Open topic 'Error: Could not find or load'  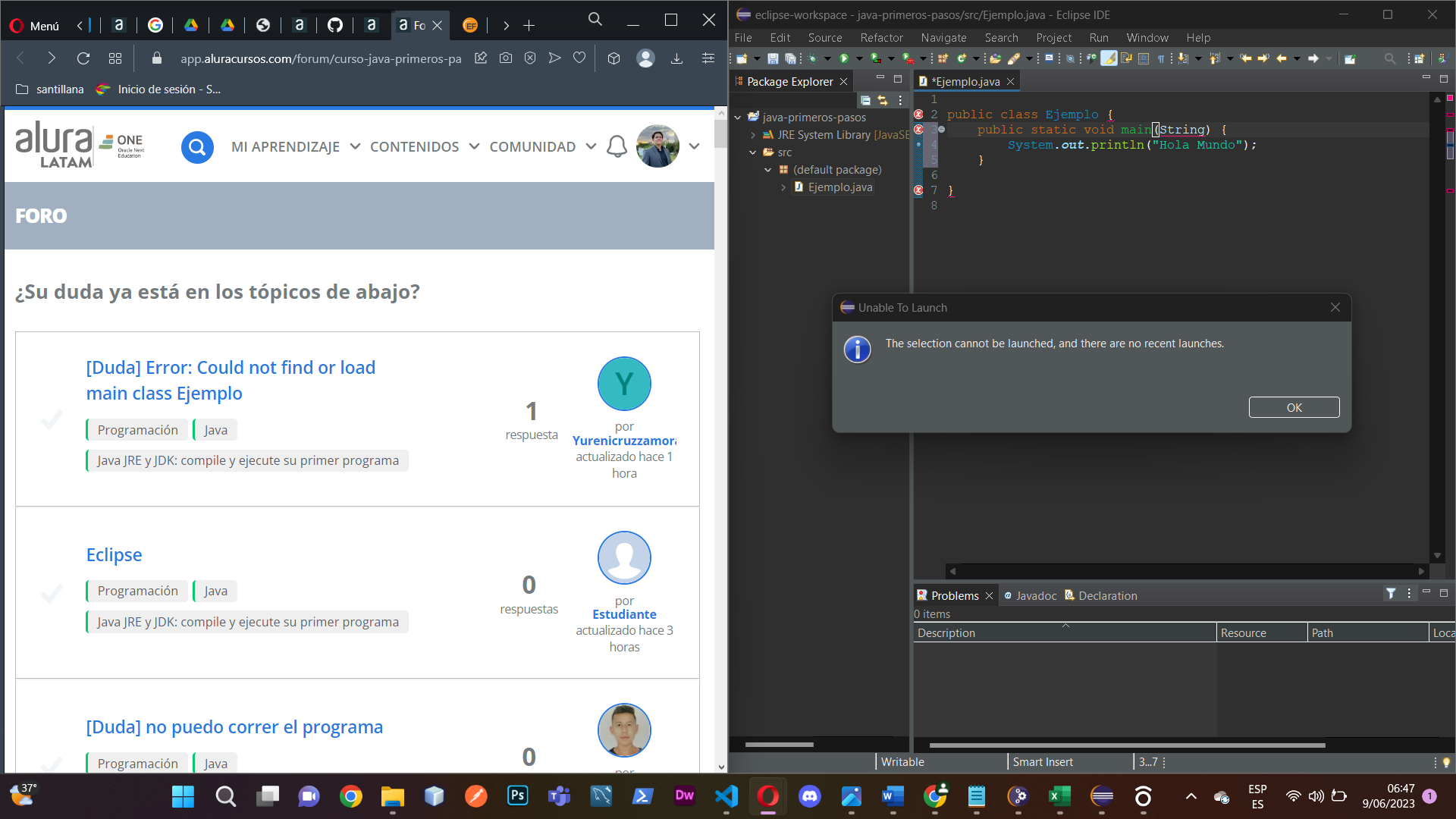click(x=231, y=380)
